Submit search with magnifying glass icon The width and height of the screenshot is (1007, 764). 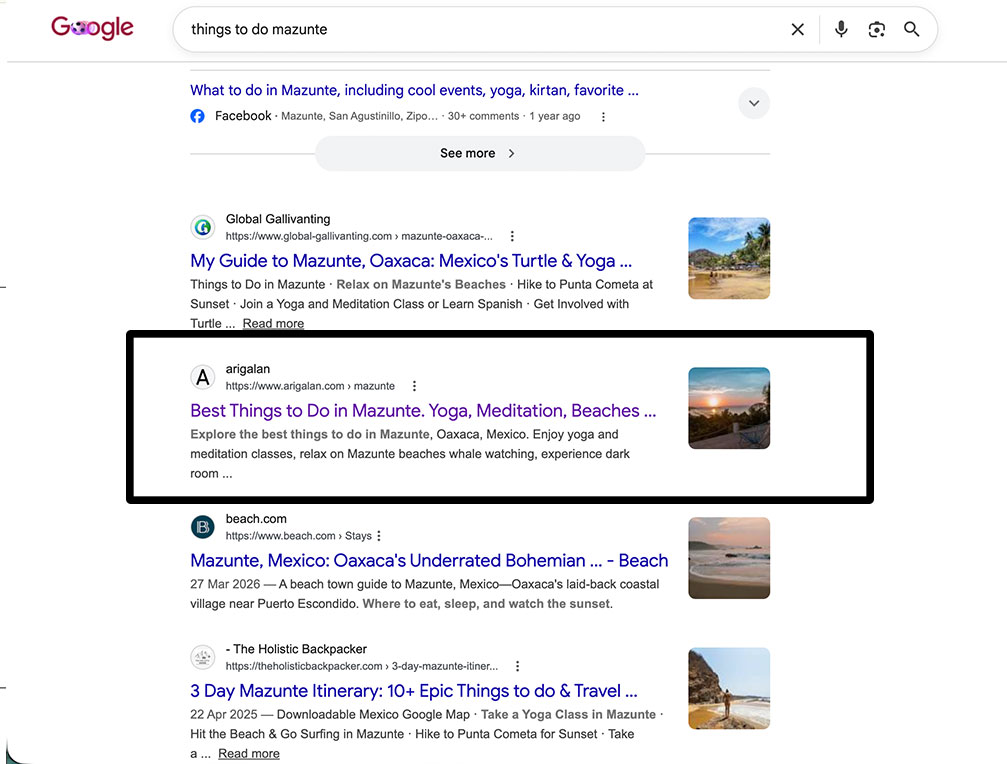point(911,30)
